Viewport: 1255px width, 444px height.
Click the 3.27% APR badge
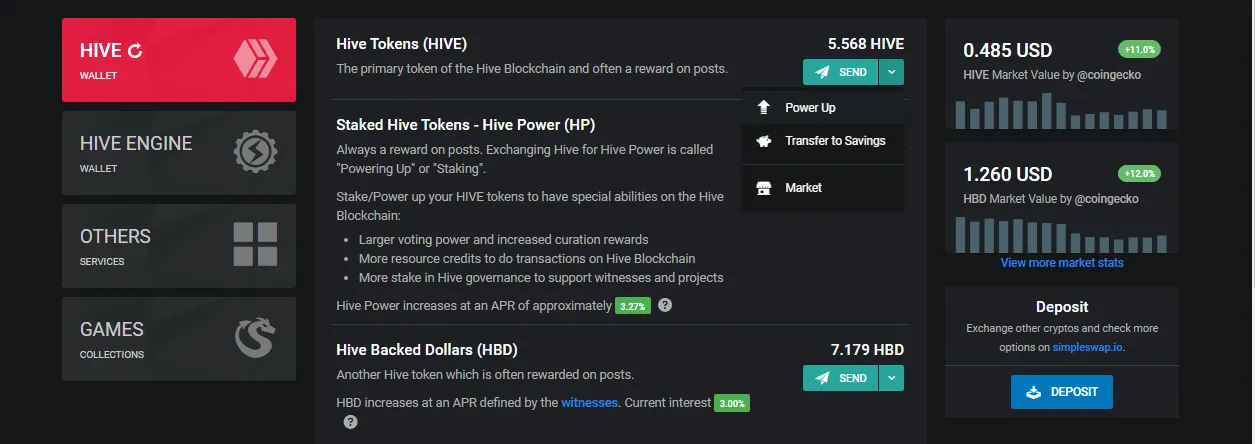pyautogui.click(x=633, y=306)
